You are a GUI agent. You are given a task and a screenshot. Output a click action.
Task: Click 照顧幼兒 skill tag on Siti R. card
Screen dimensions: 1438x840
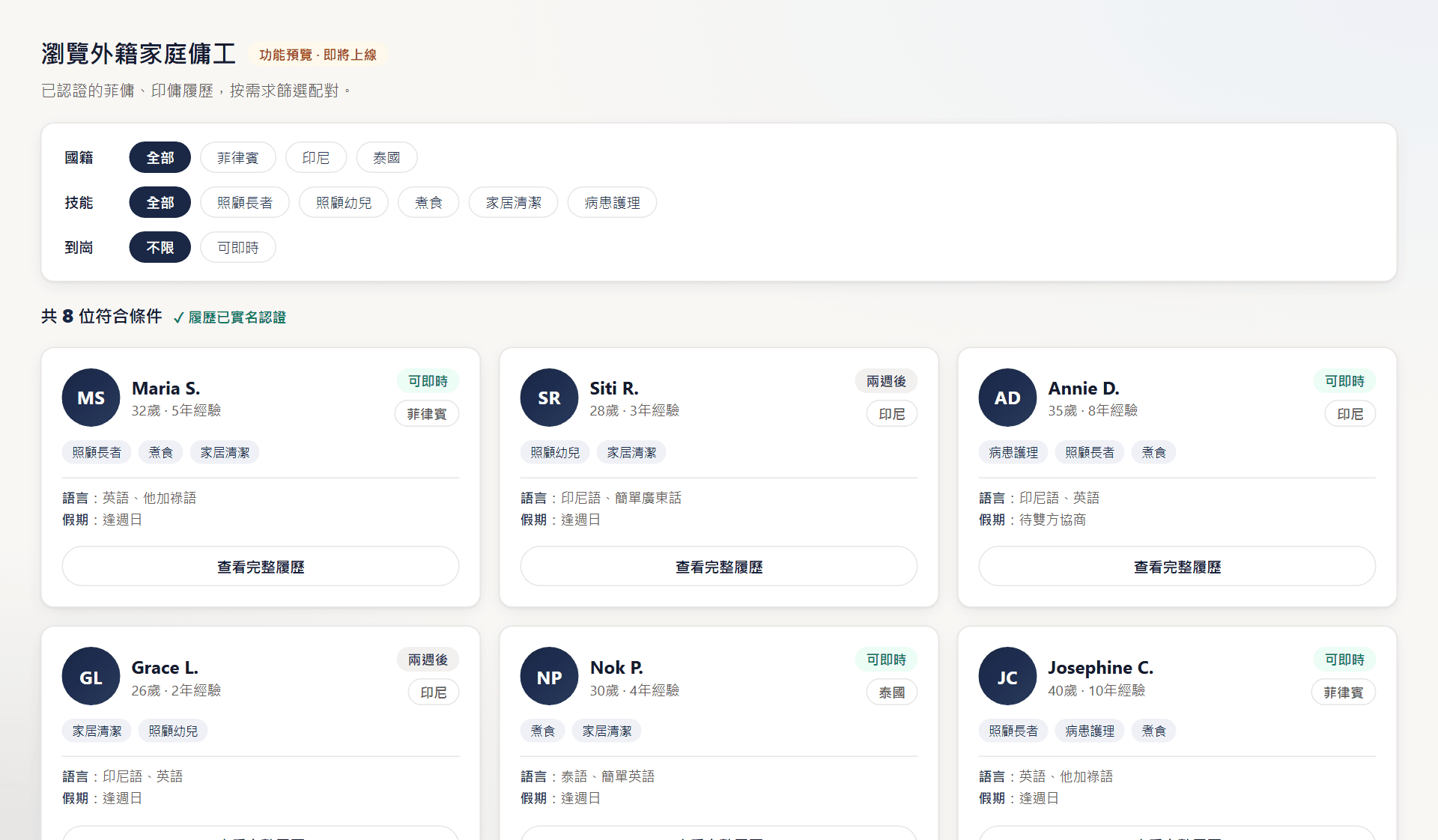[555, 452]
